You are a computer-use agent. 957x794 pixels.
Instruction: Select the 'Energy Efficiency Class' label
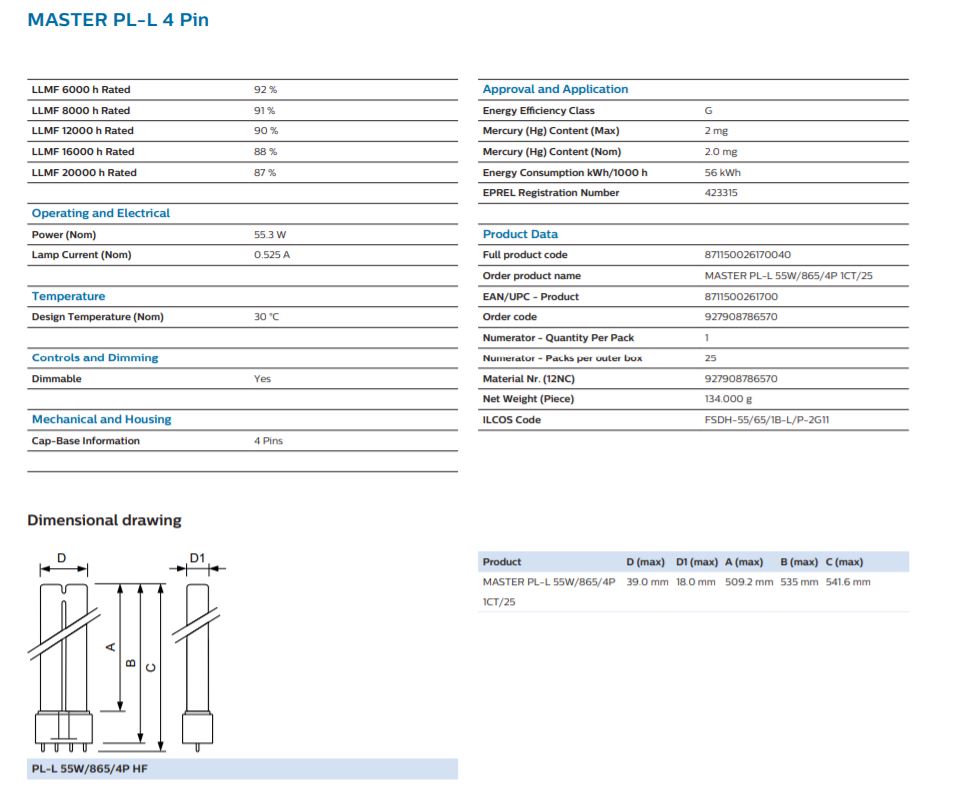(x=538, y=110)
